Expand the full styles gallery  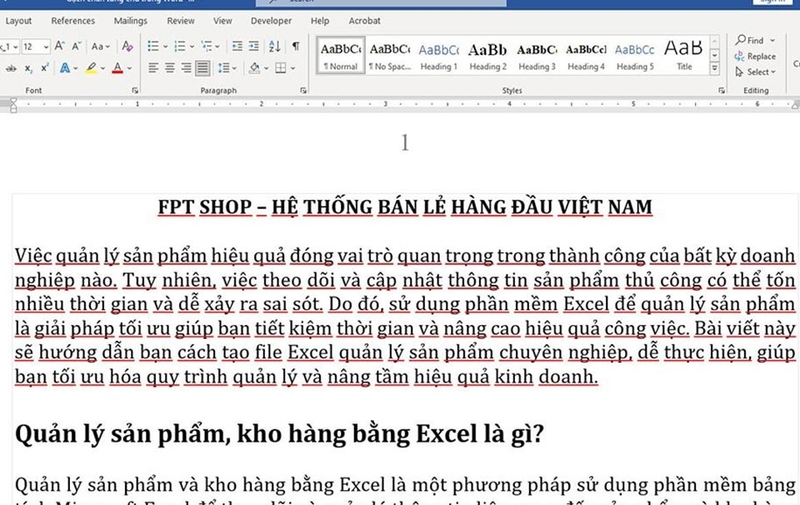[x=715, y=68]
